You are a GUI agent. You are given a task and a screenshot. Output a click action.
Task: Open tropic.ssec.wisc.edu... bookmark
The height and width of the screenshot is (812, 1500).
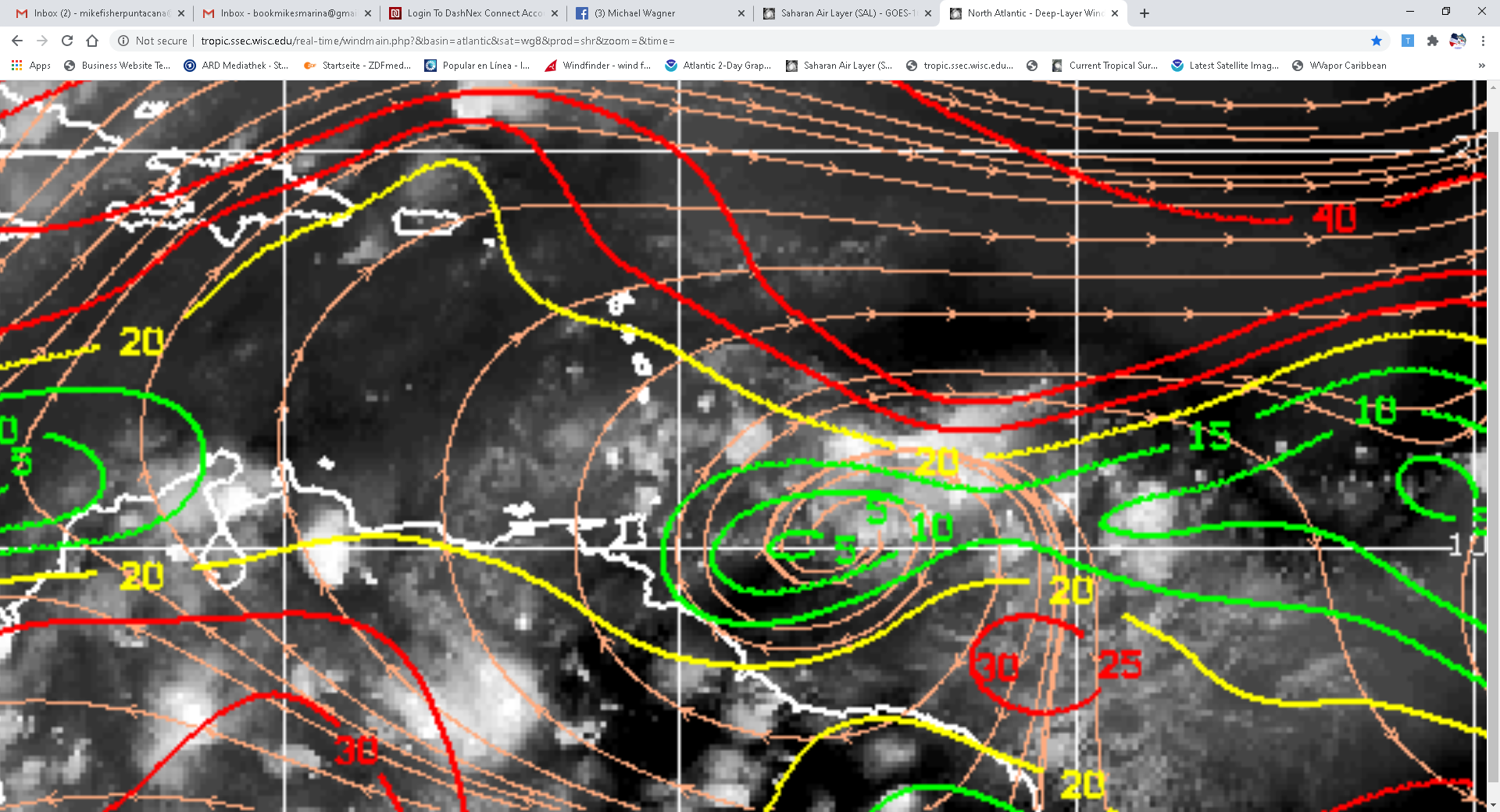click(x=959, y=66)
